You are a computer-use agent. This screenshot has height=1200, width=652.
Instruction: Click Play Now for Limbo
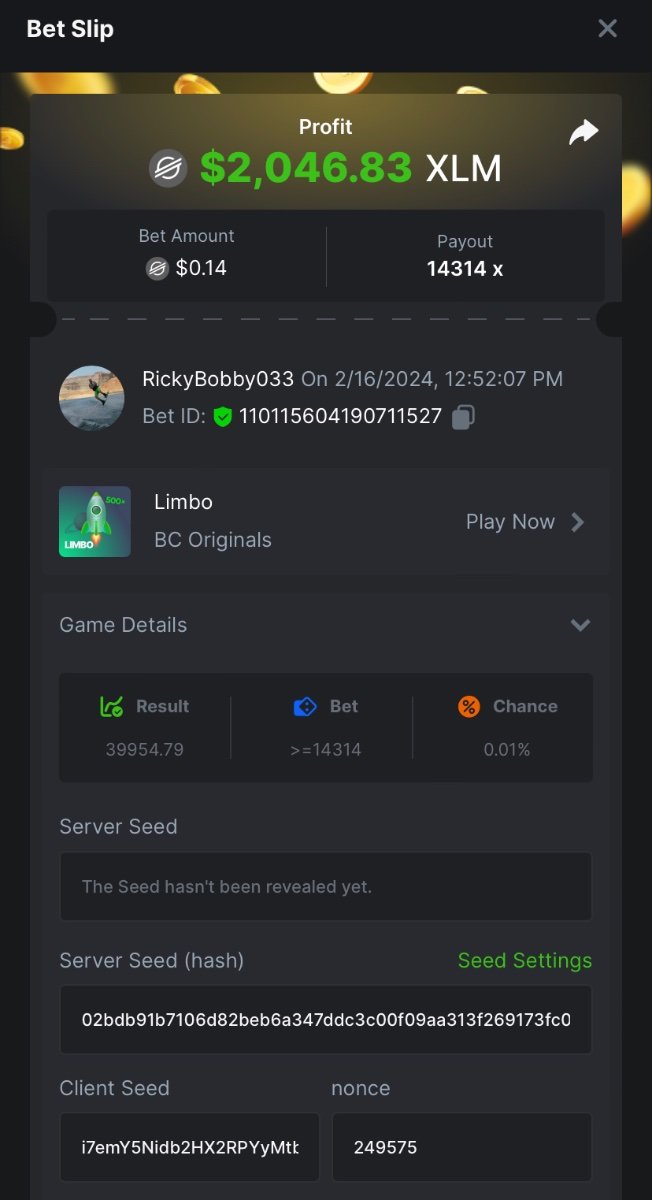(510, 522)
